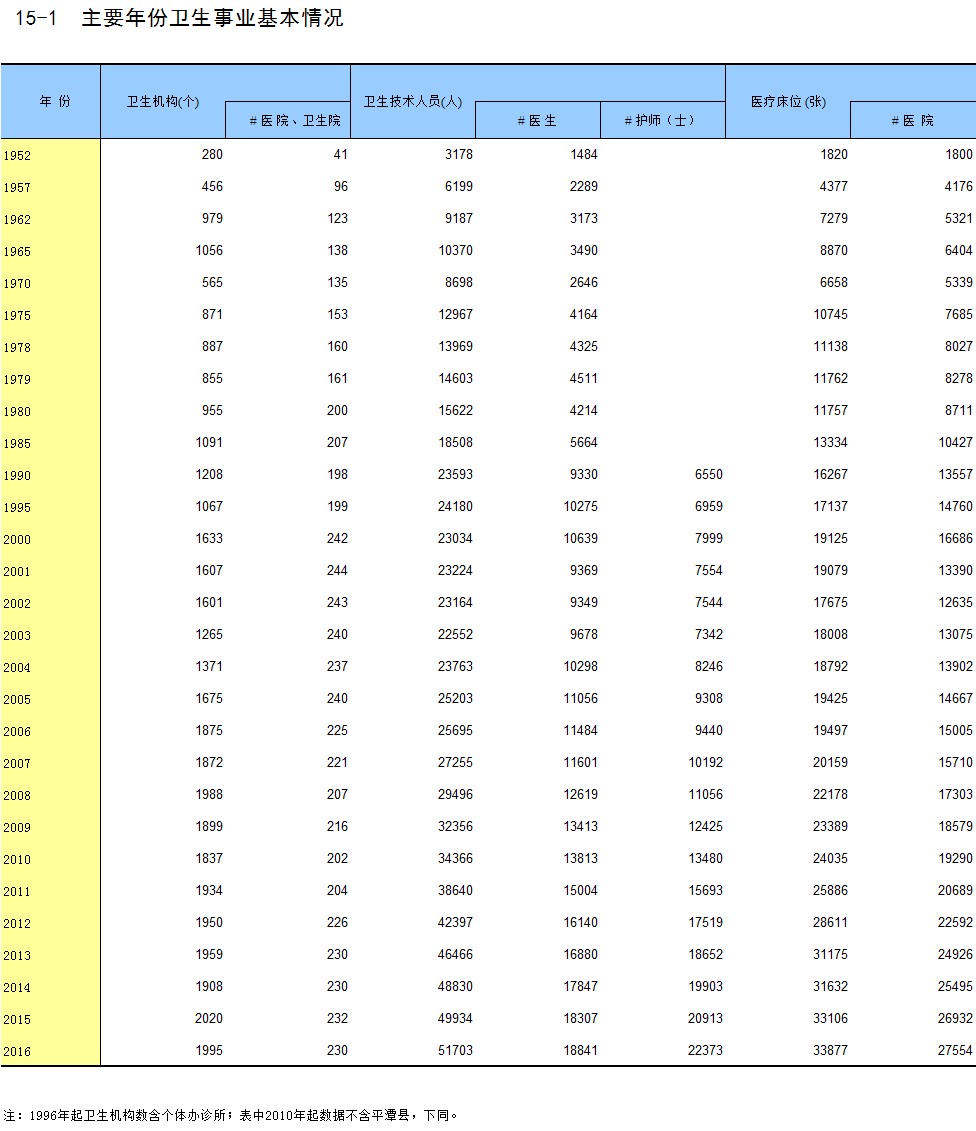Click the year cell 1978
The width and height of the screenshot is (976, 1131).
17,348
